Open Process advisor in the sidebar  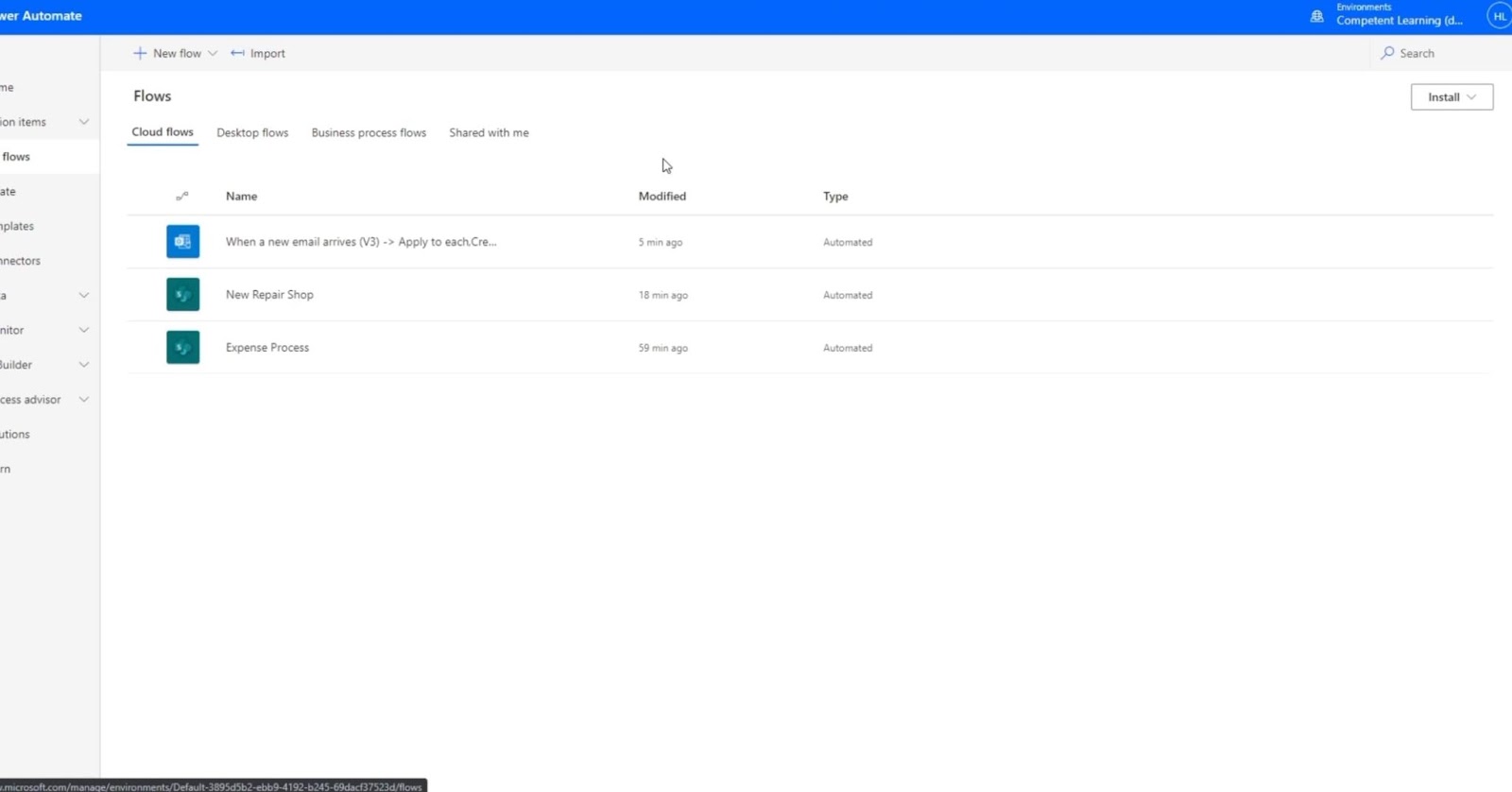pyautogui.click(x=30, y=400)
